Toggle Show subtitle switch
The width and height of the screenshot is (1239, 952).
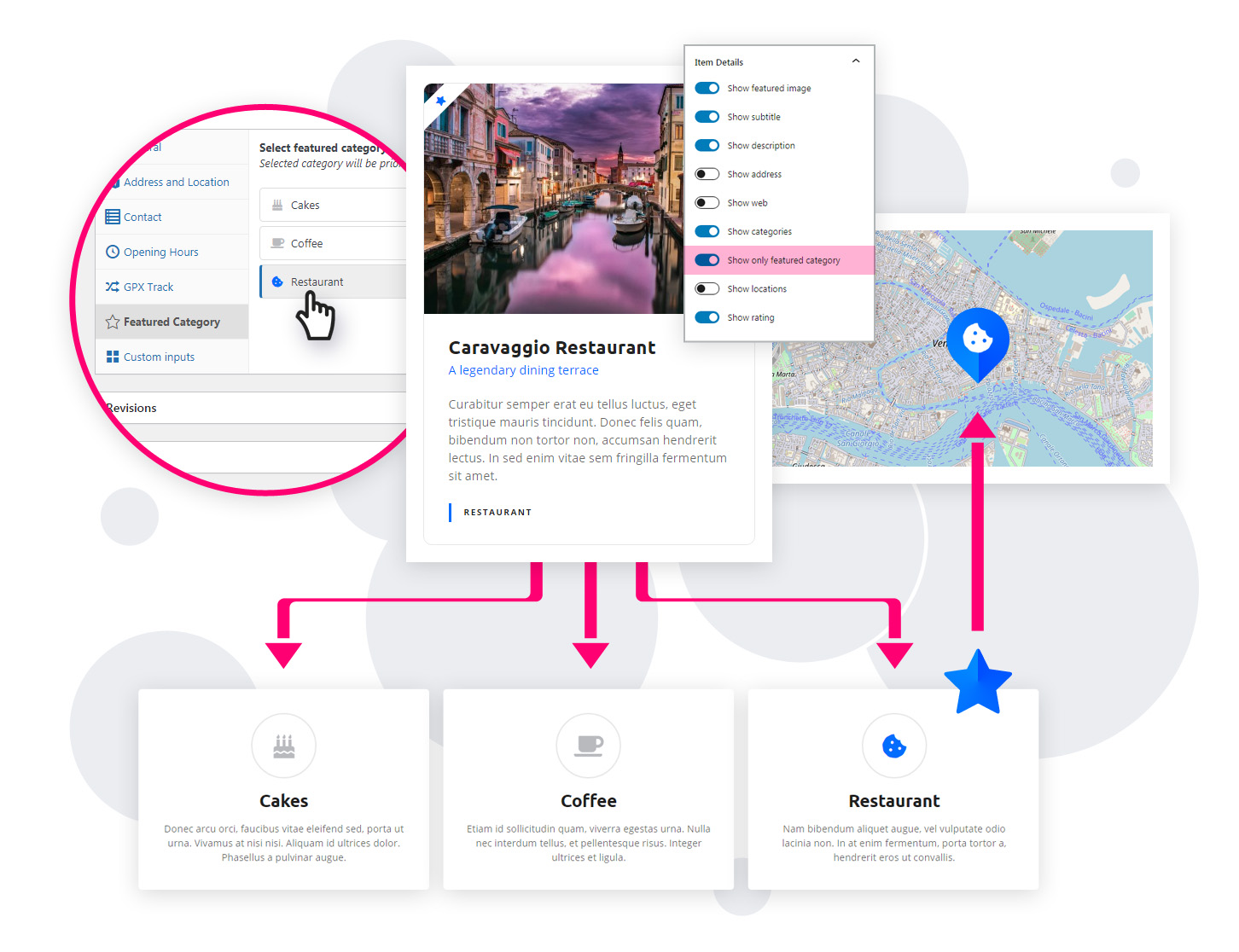click(707, 117)
